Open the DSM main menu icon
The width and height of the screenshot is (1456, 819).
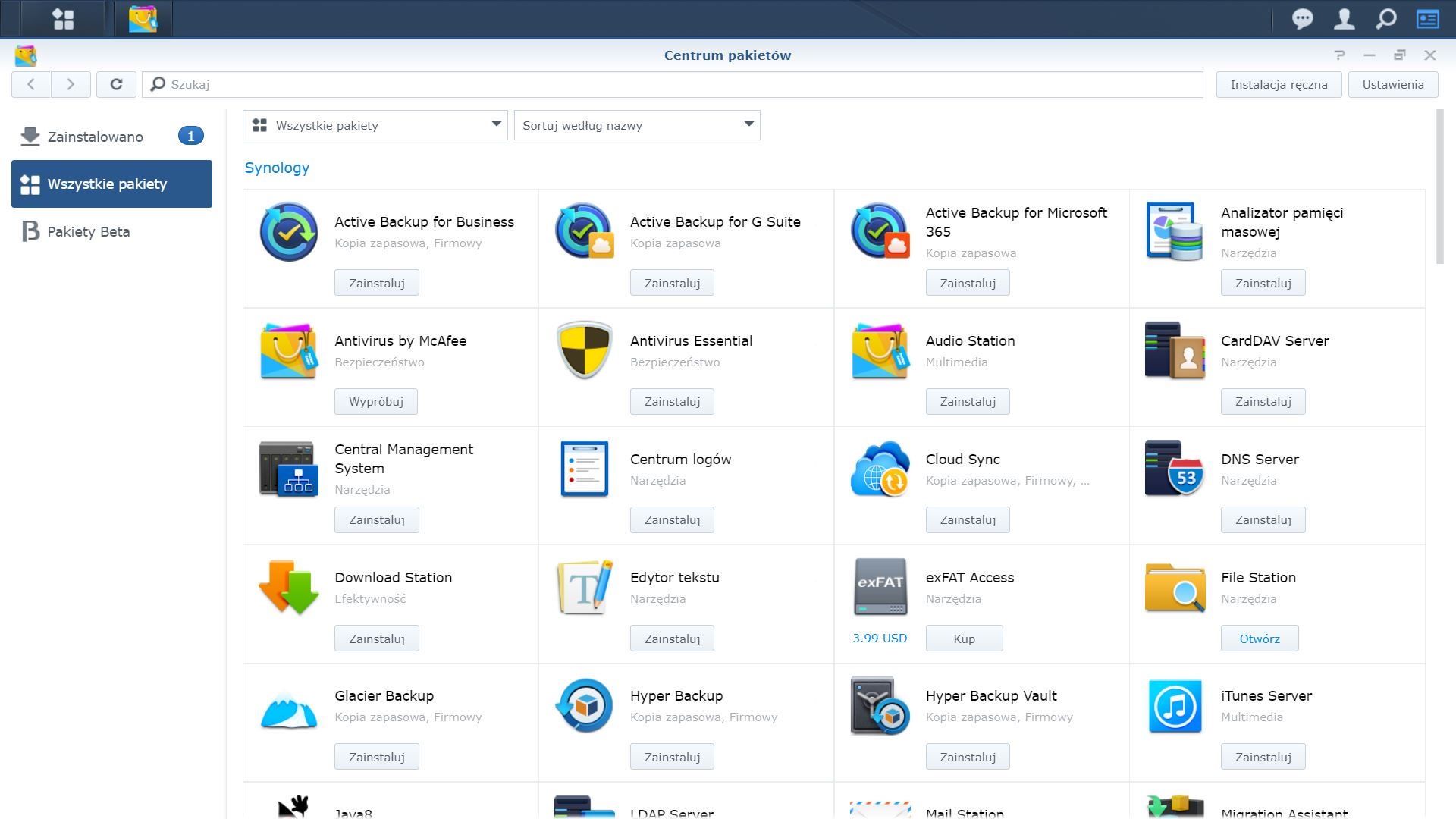tap(63, 19)
